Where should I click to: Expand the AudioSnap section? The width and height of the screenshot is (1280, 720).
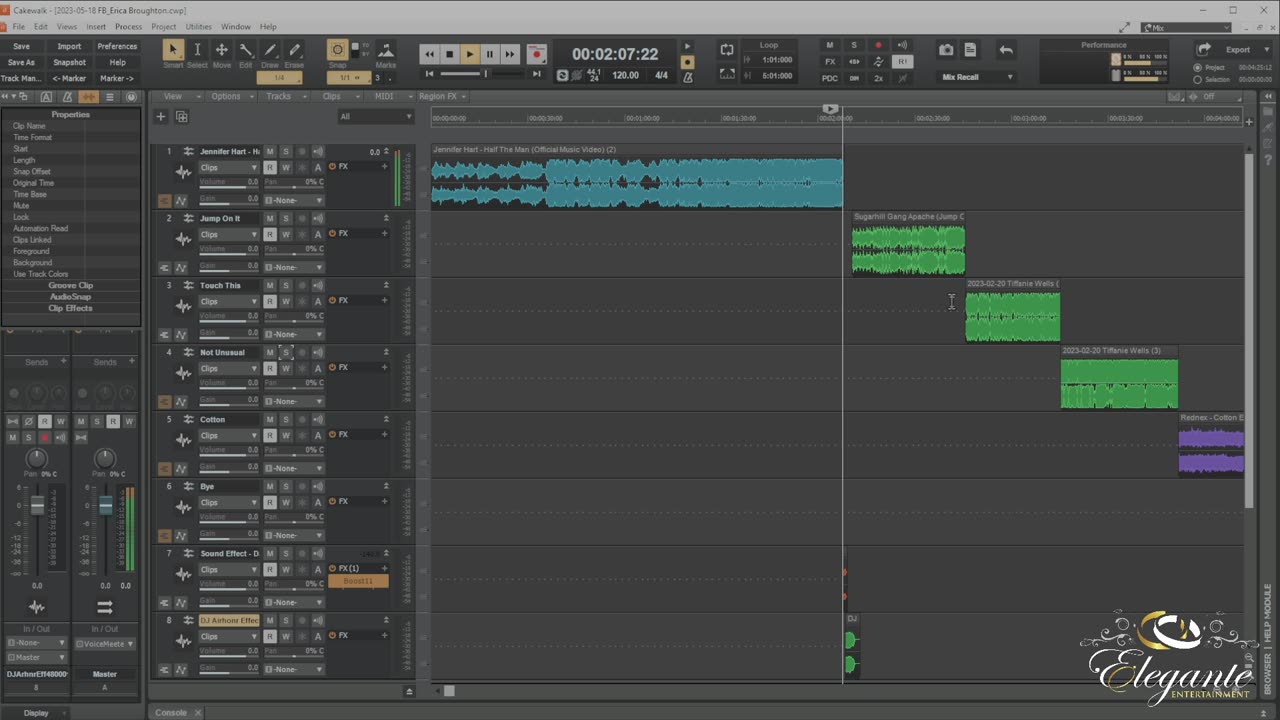tap(70, 297)
